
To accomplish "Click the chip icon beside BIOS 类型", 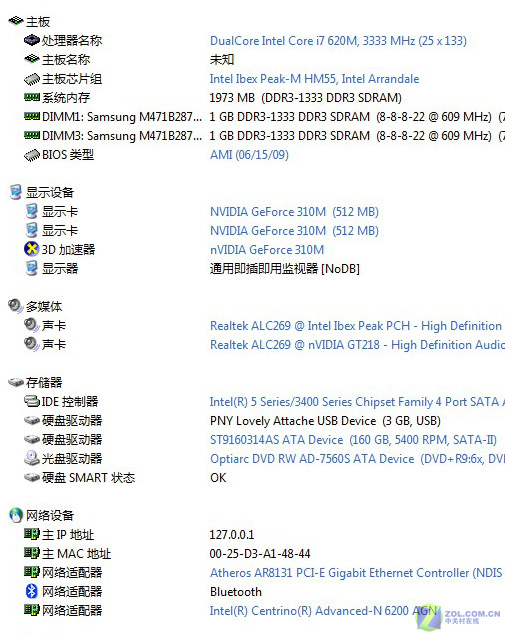I will click(32, 155).
